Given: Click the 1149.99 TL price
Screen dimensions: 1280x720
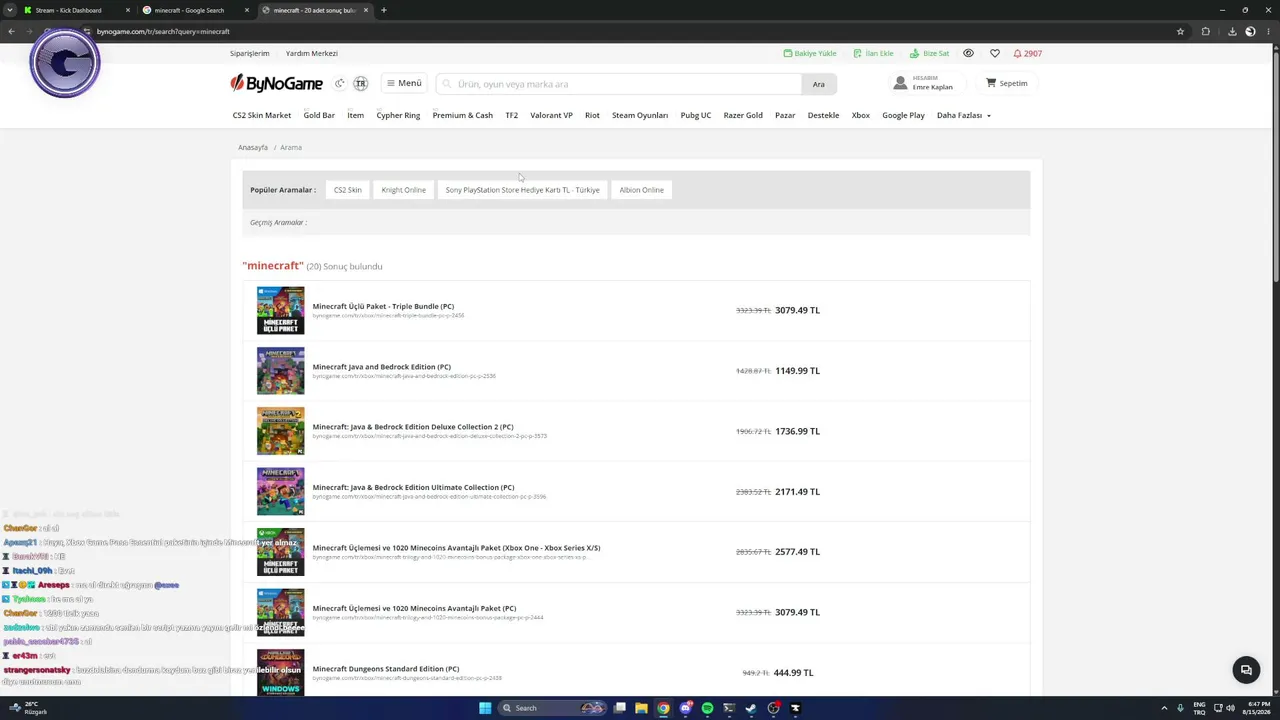Looking at the screenshot, I should pos(797,371).
